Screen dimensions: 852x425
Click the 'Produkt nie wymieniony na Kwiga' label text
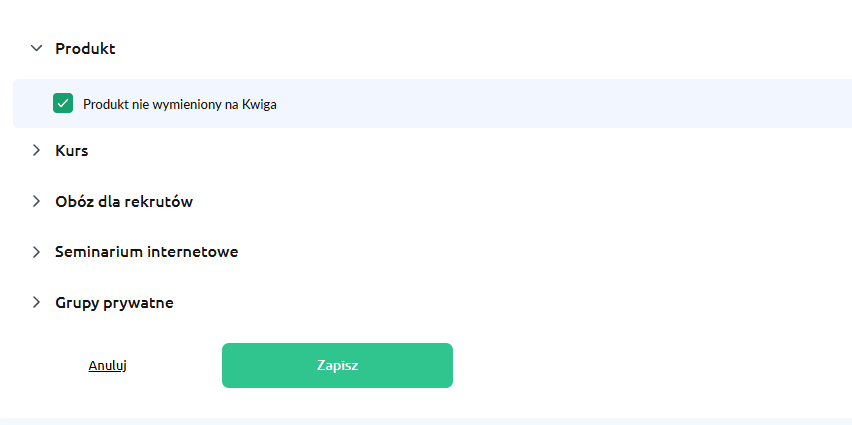click(x=180, y=104)
